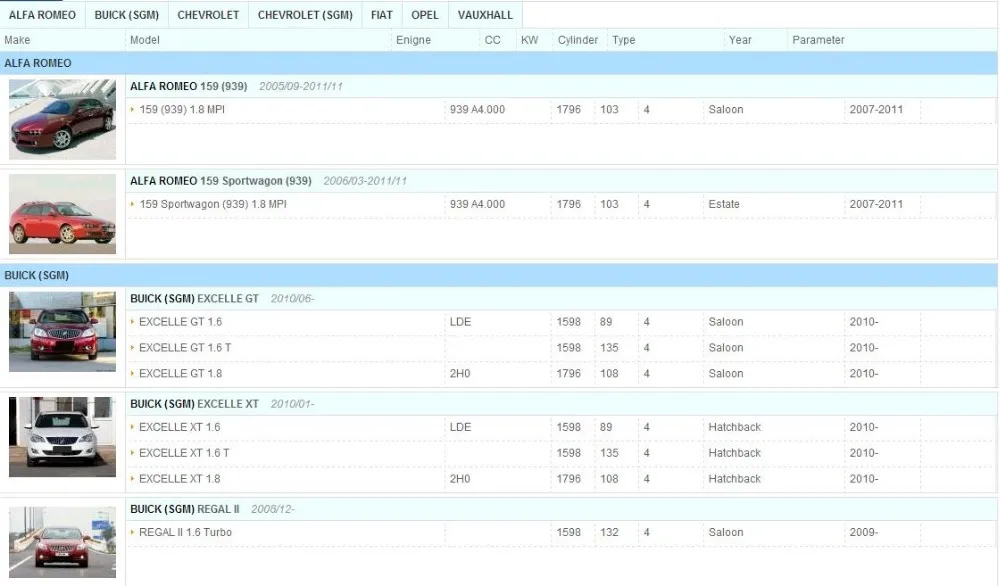Open EXCELLE XT 1.6 T model
The image size is (1000, 586).
pos(184,453)
